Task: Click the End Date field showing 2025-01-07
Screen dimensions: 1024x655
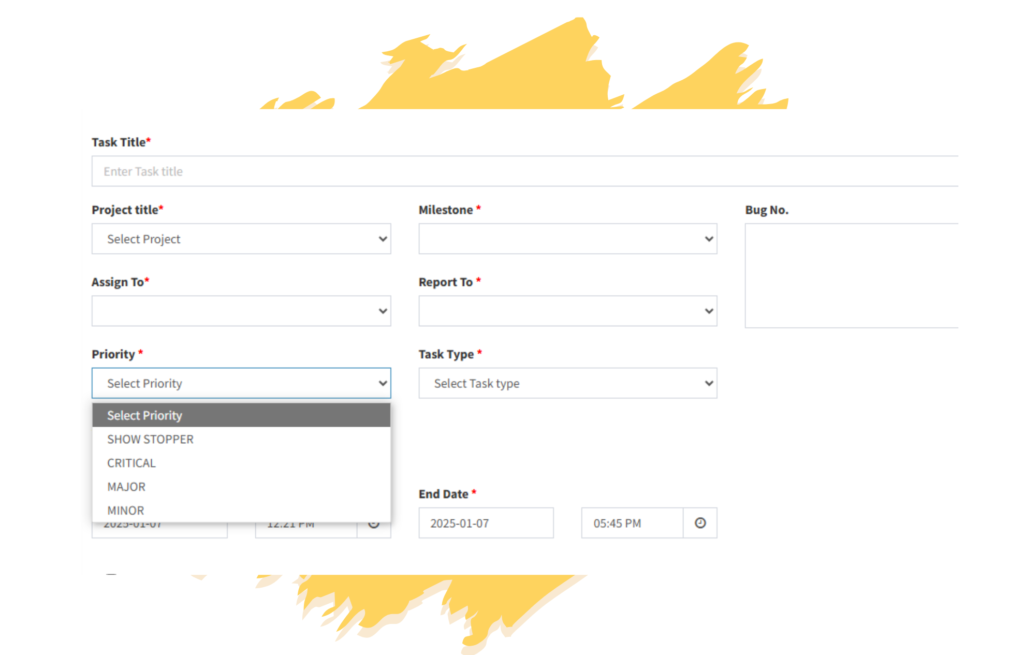Action: [x=485, y=523]
